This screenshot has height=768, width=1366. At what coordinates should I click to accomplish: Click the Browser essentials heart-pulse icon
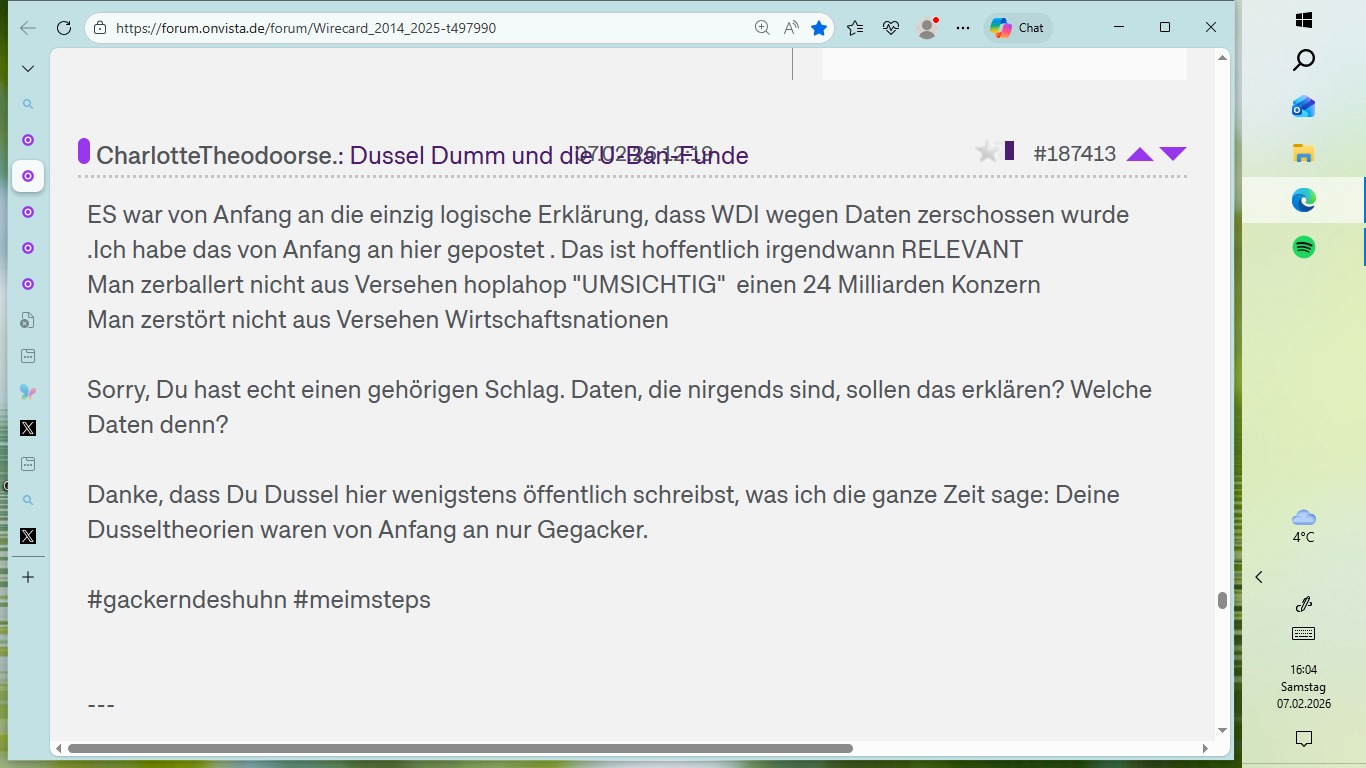click(x=890, y=27)
